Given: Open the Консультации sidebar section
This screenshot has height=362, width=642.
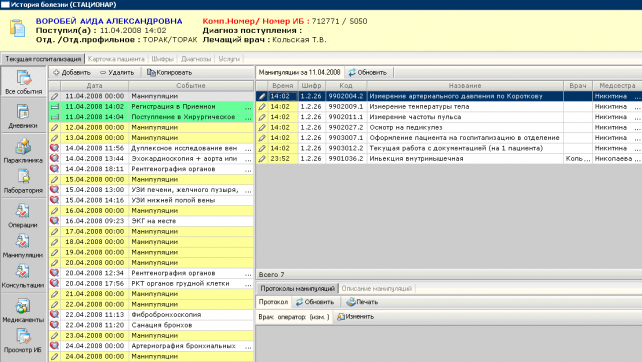Looking at the screenshot, I should [x=23, y=276].
